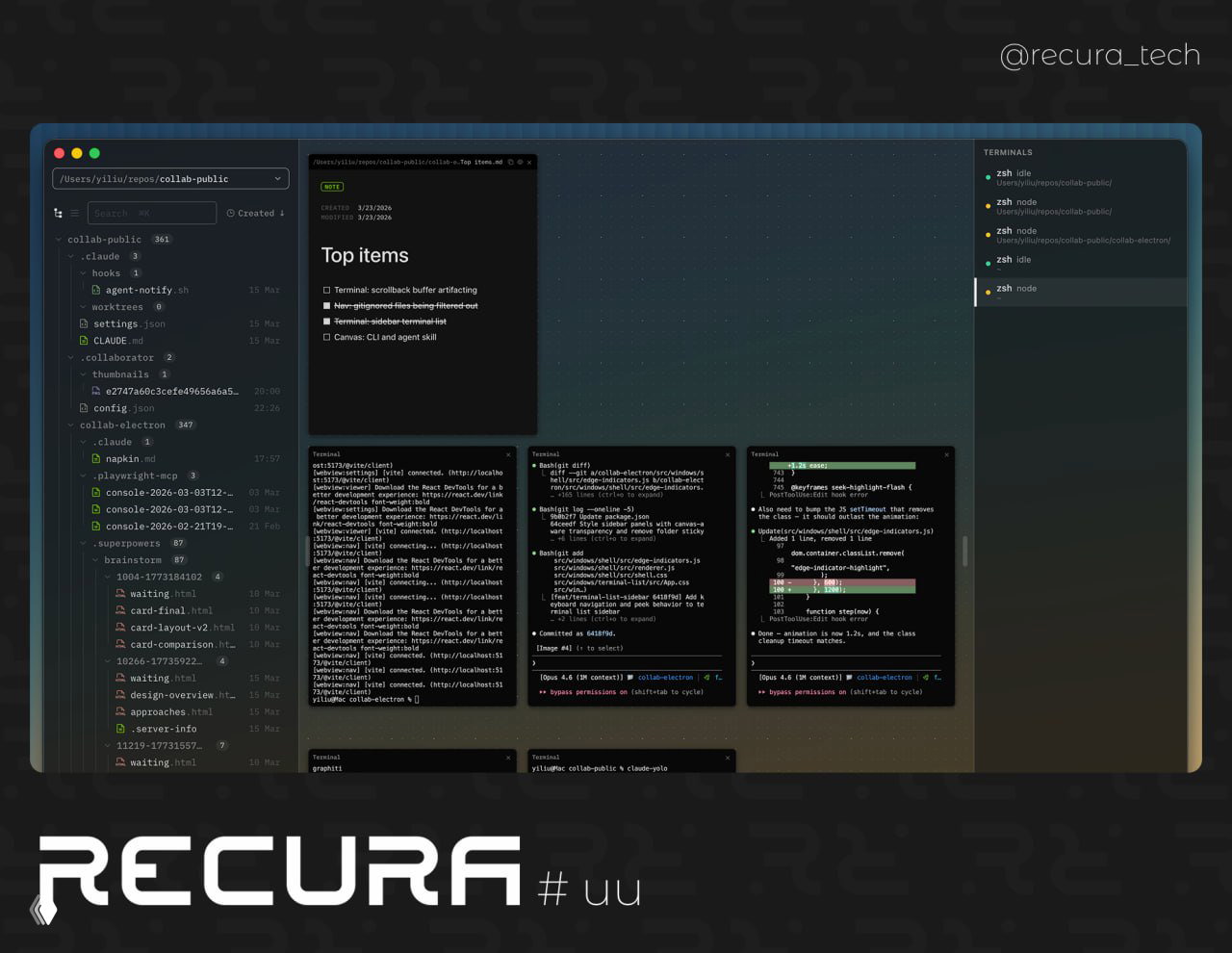
Task: Click agent-notify.sh file icon
Action: coord(96,290)
